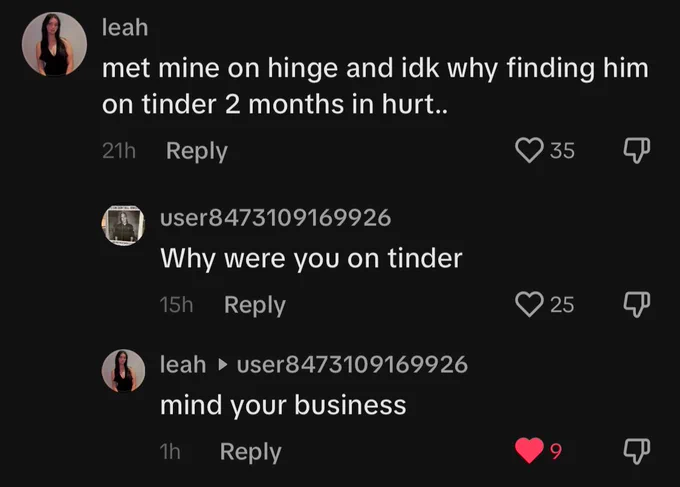
Task: Select the 35 like count
Action: (562, 151)
